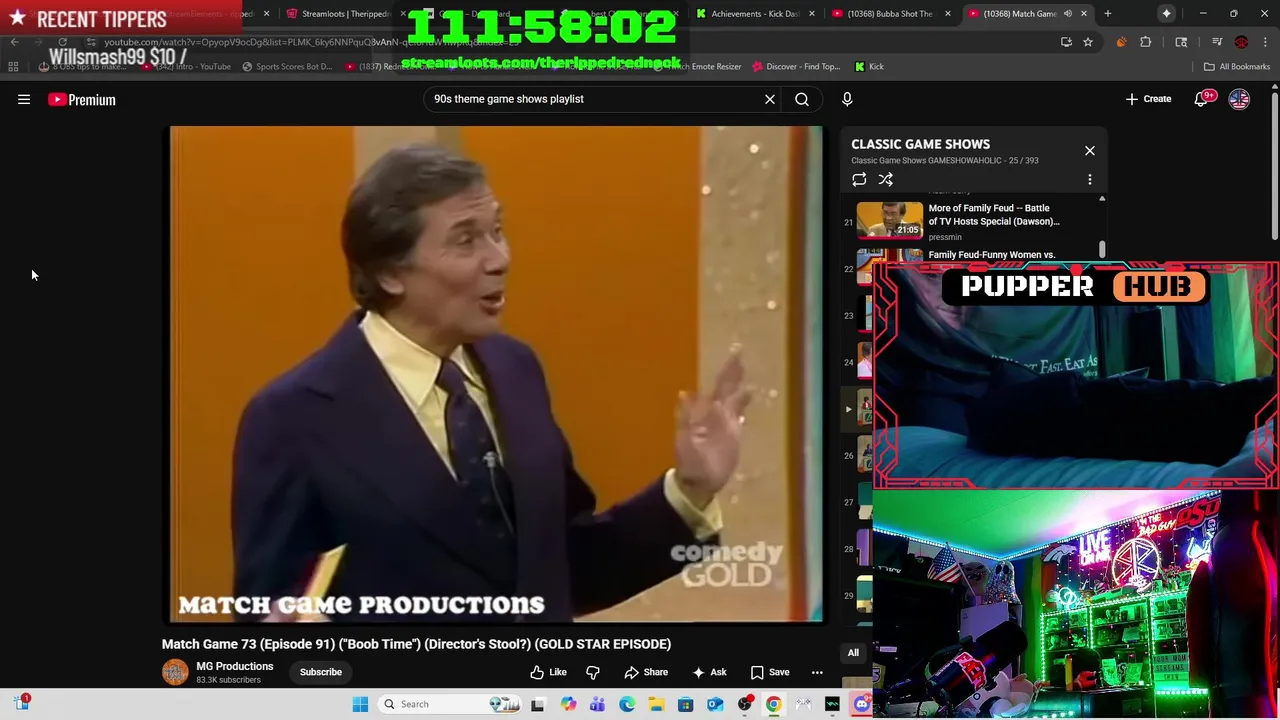Image resolution: width=1280 pixels, height=720 pixels.
Task: Open Microsoft Store from taskbar
Action: click(685, 704)
